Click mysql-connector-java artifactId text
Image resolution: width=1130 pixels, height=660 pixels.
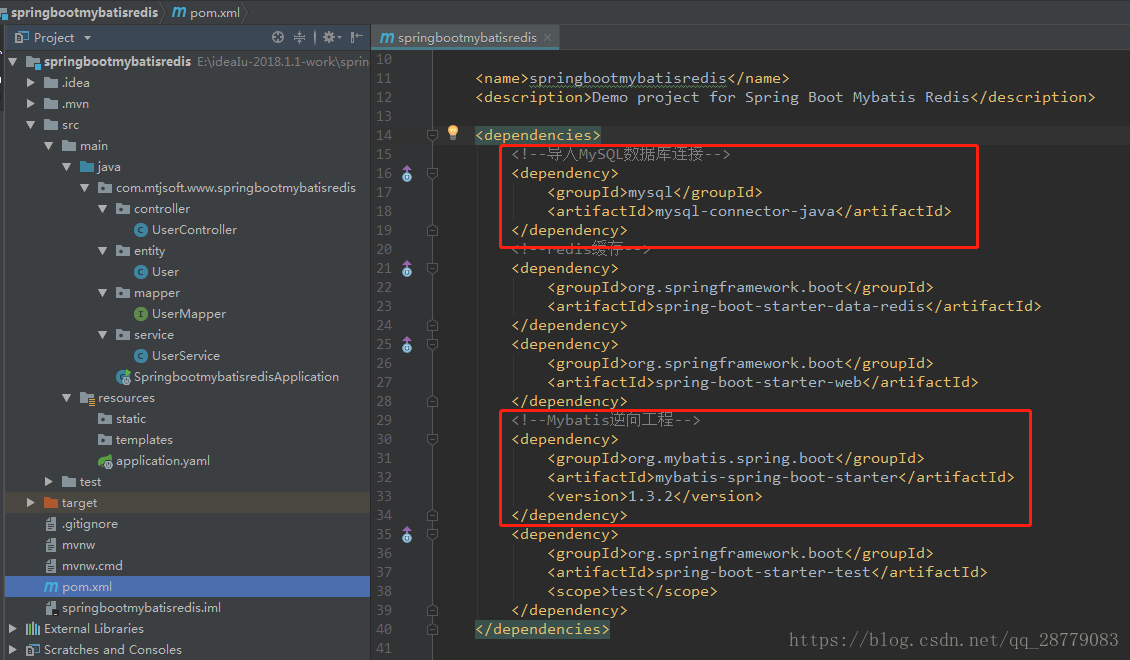(x=745, y=211)
